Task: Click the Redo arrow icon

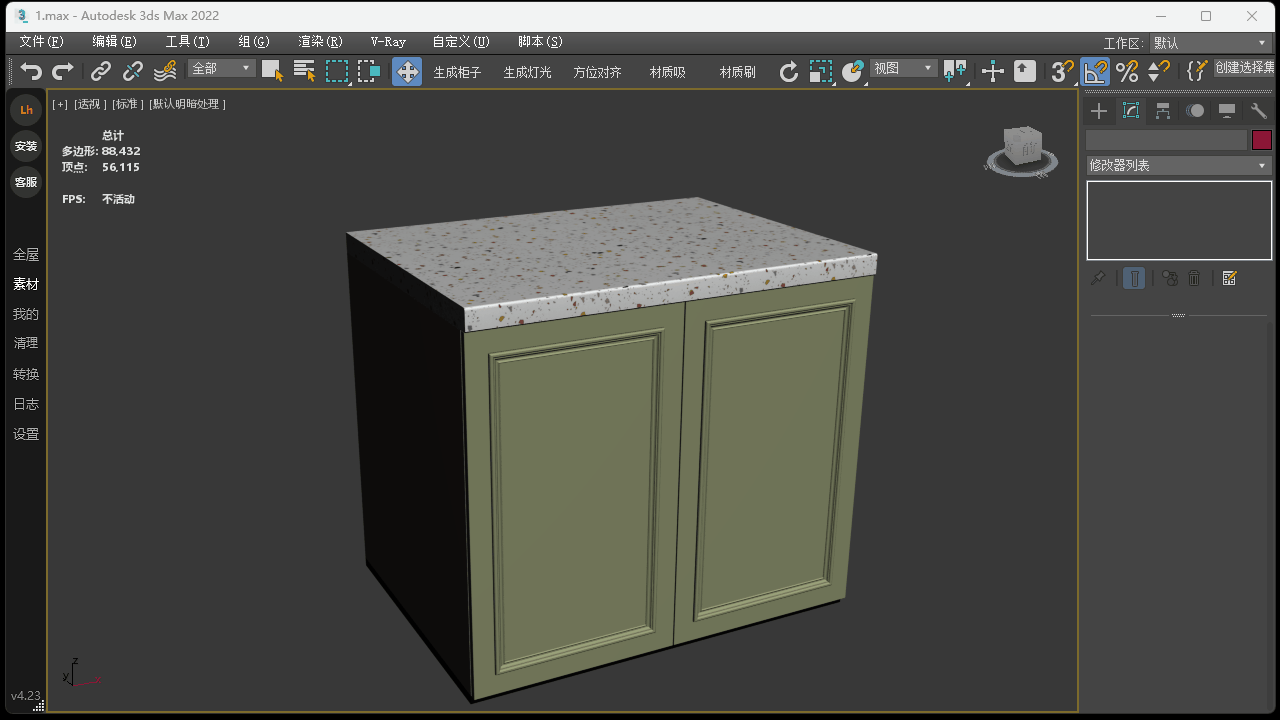Action: point(63,71)
